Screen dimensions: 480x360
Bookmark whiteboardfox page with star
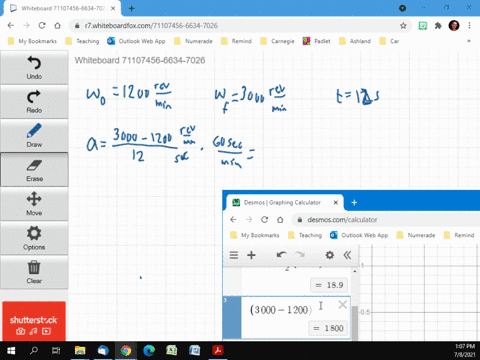[403, 26]
